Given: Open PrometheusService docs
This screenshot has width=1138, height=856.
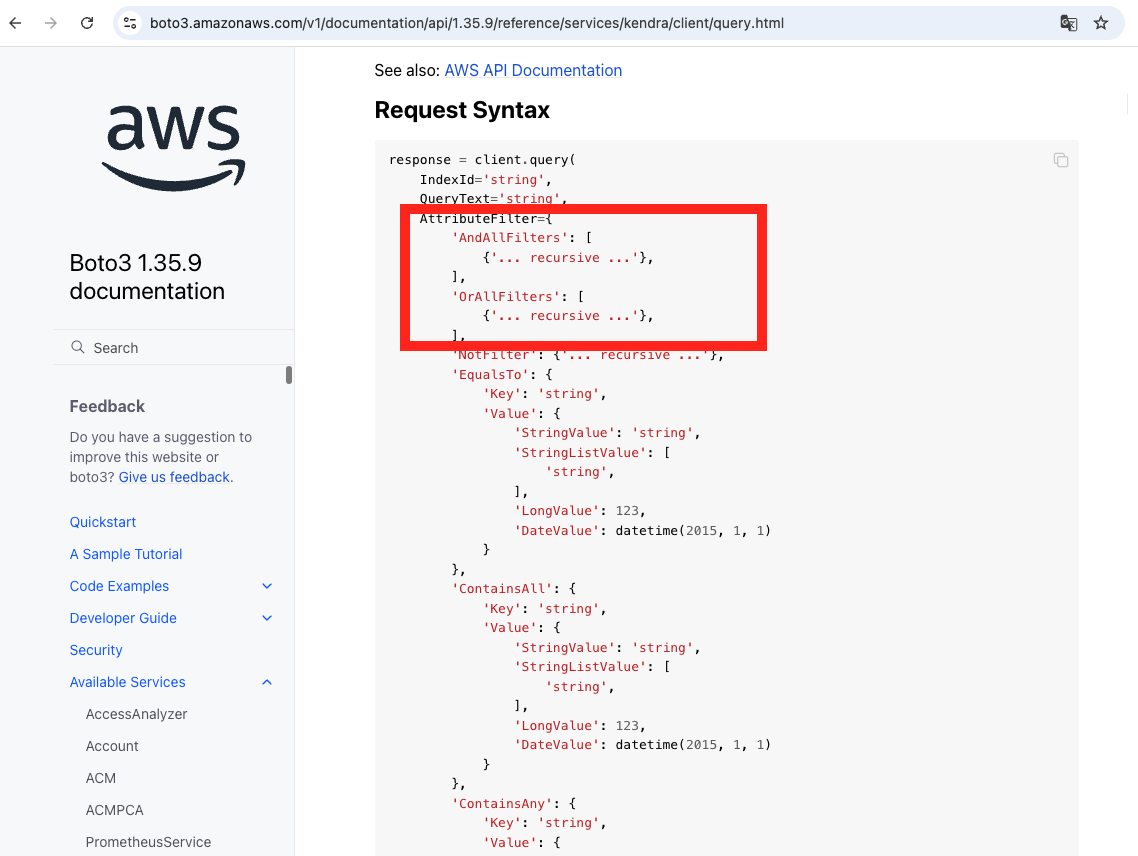Looking at the screenshot, I should point(148,841).
